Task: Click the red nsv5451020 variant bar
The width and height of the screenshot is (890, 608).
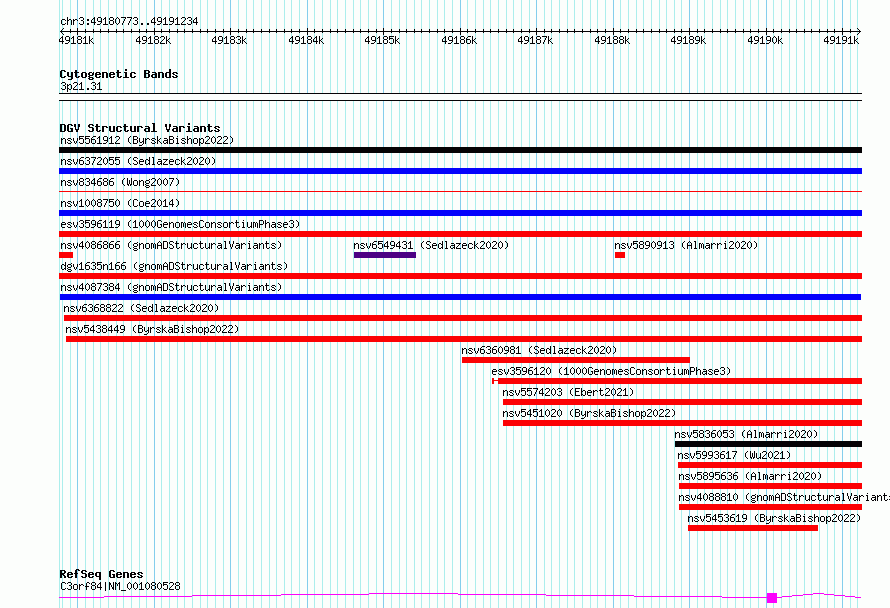Action: click(x=682, y=423)
